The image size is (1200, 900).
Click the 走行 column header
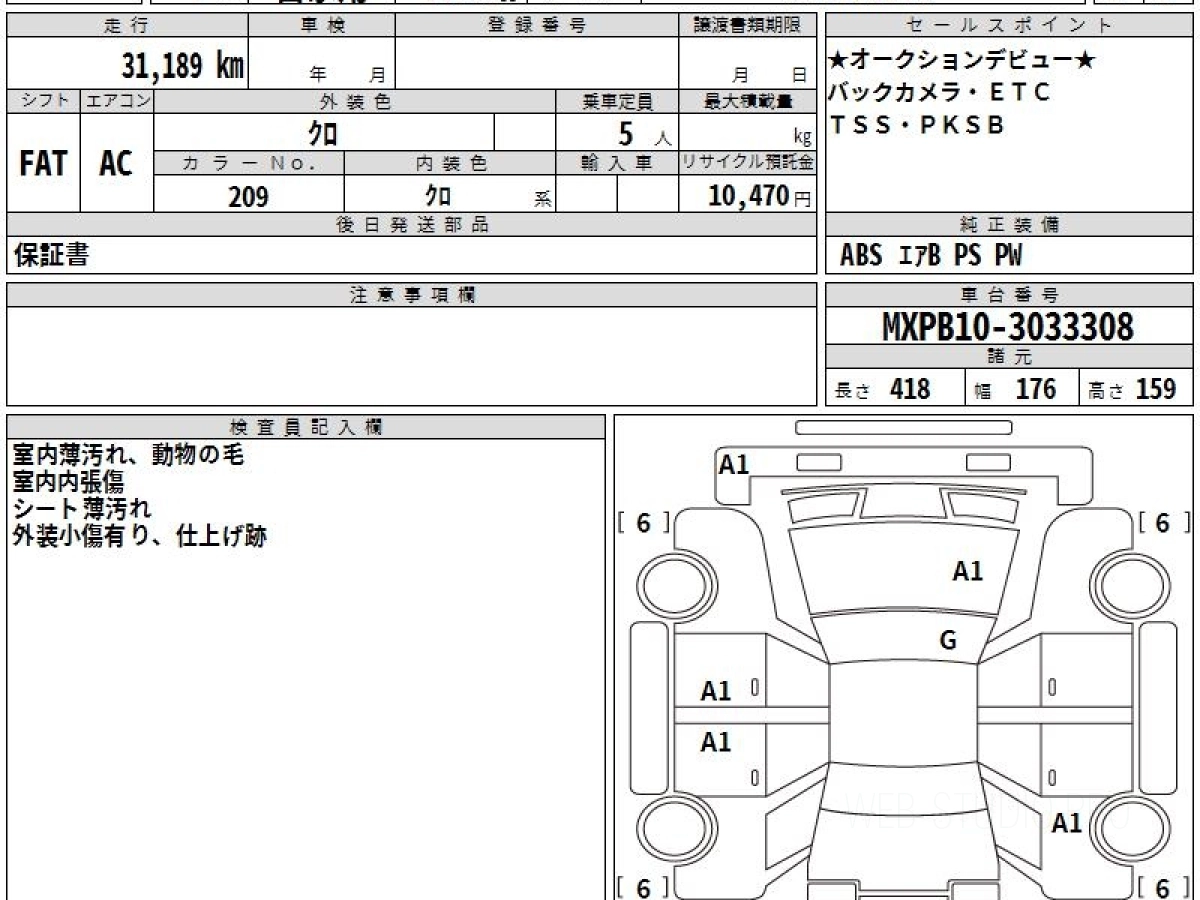127,26
